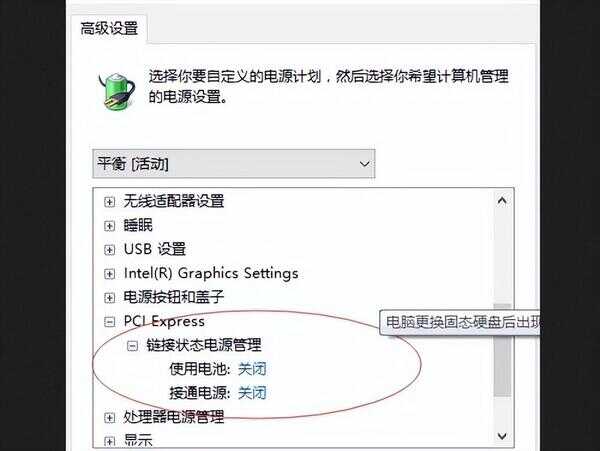The height and width of the screenshot is (451, 600).
Task: Click 使用电池 关闭 value link
Action: point(252,369)
